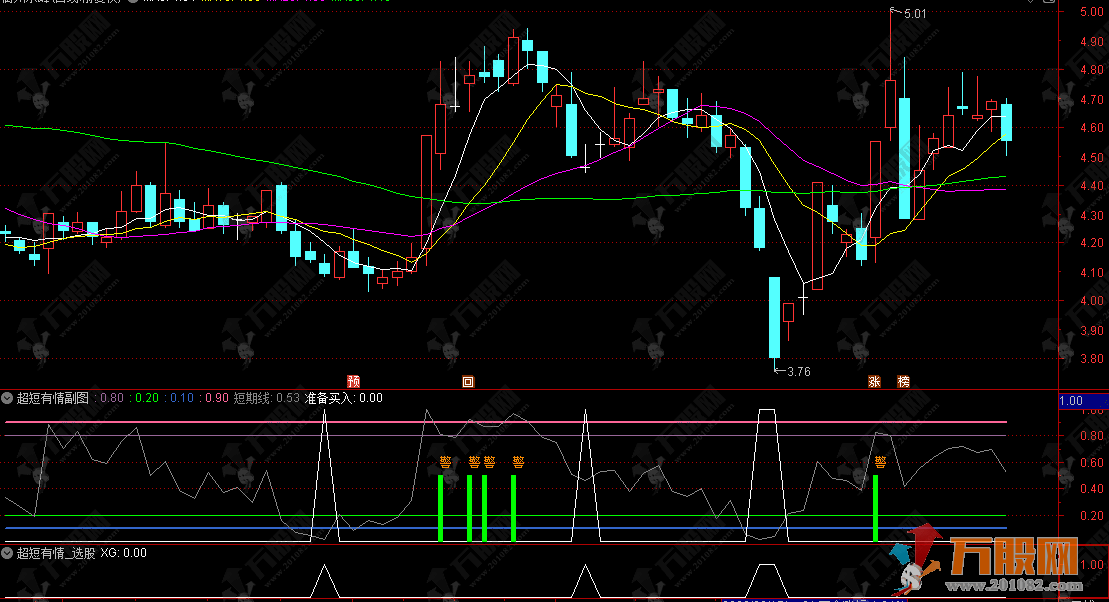Click the fourth 警 warning icon from left
The height and width of the screenshot is (602, 1109).
(x=518, y=461)
